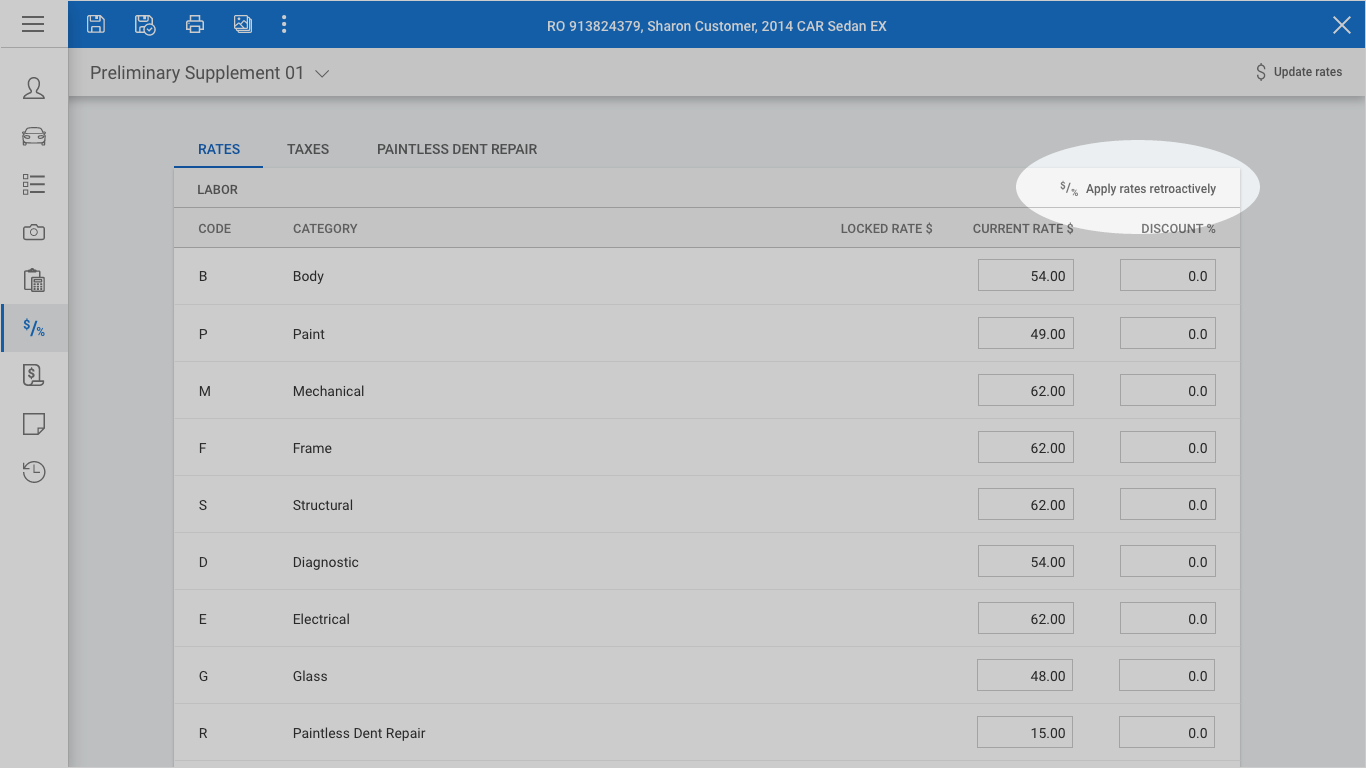This screenshot has width=1366, height=768.
Task: Open the invoice dollar sidebar icon
Action: click(x=34, y=376)
